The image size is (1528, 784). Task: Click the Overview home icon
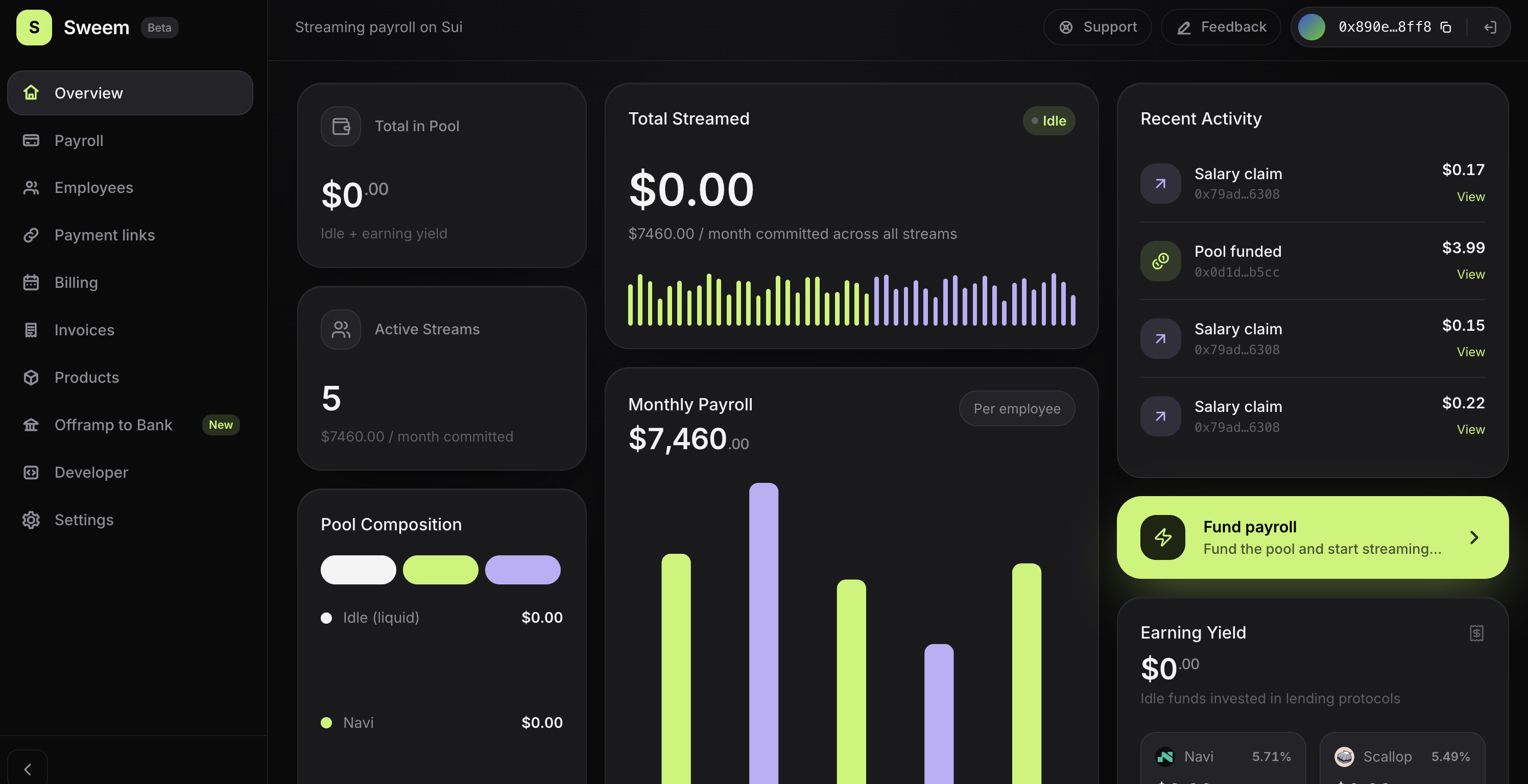coord(31,93)
